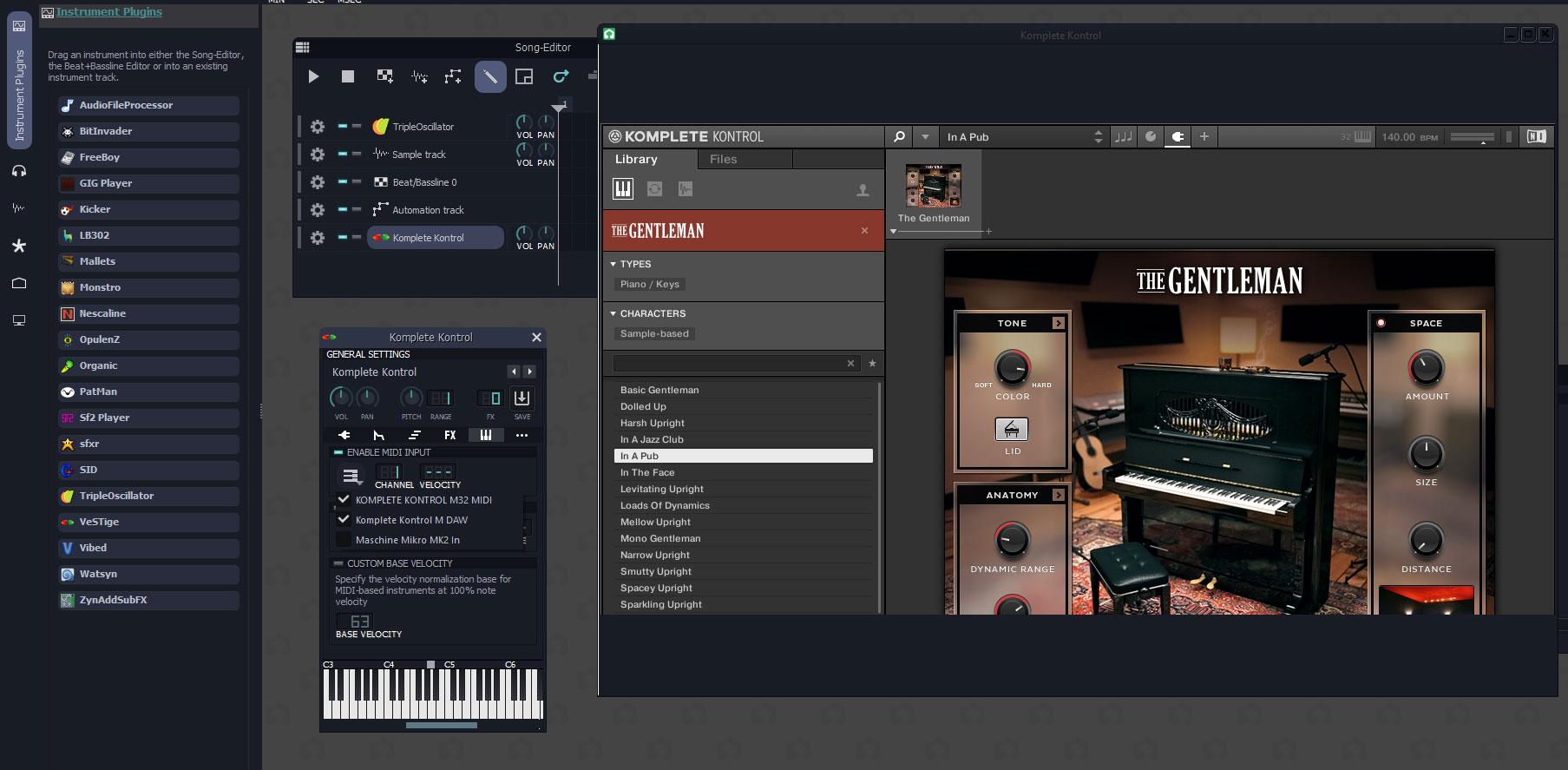Select the Sf2 Player instrument plugin
This screenshot has width=1568, height=770.
(148, 418)
